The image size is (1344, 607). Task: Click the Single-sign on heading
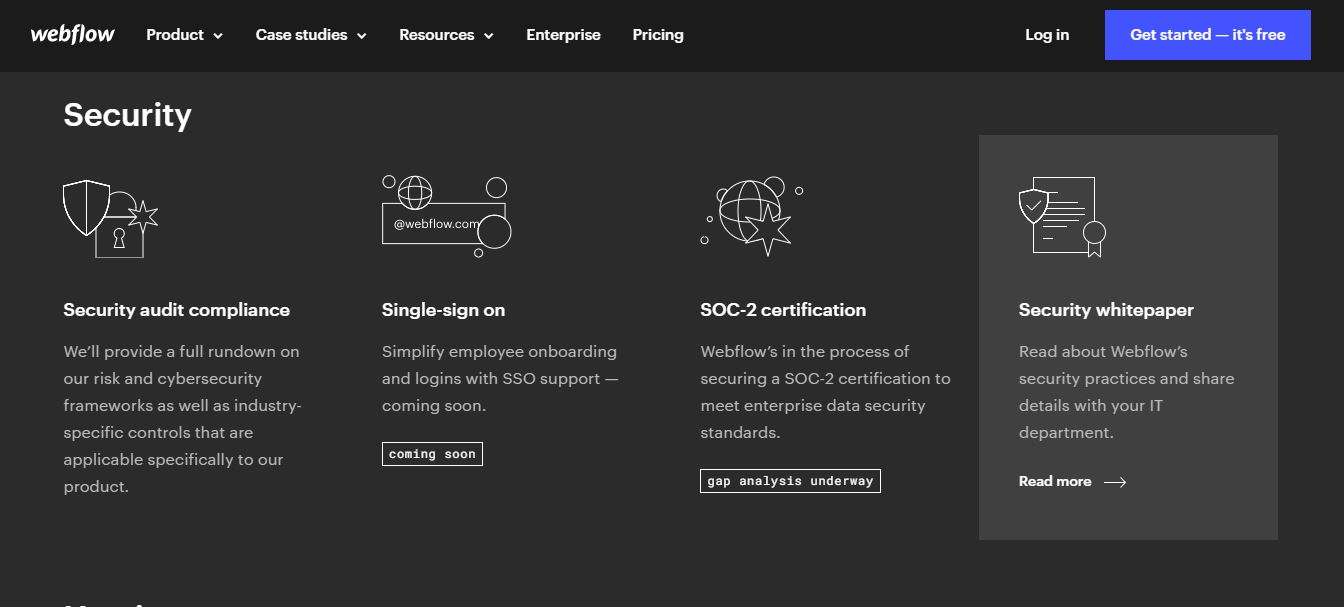[443, 310]
